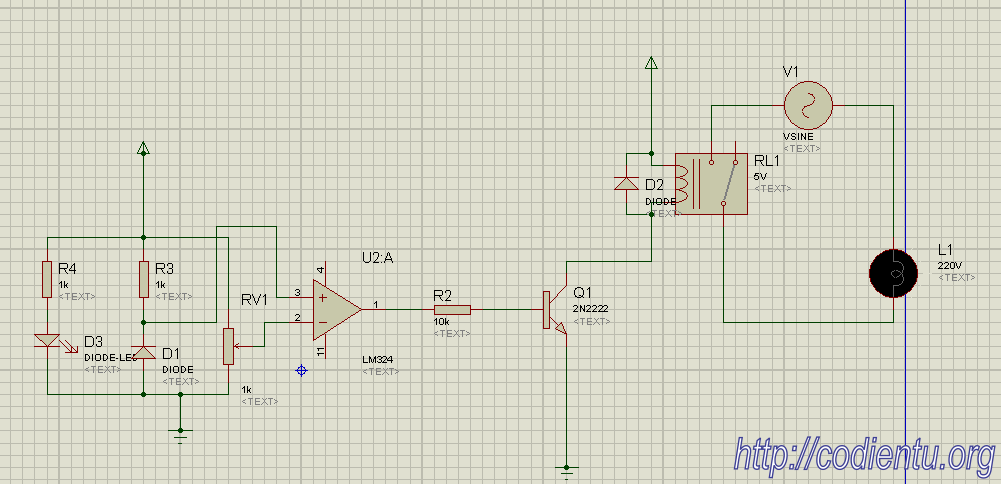Click the D2 flyback diode symbol
The height and width of the screenshot is (484, 1001).
click(x=626, y=184)
